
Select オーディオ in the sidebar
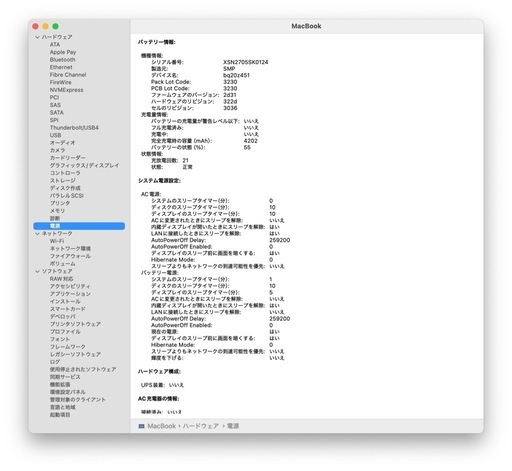pos(62,143)
